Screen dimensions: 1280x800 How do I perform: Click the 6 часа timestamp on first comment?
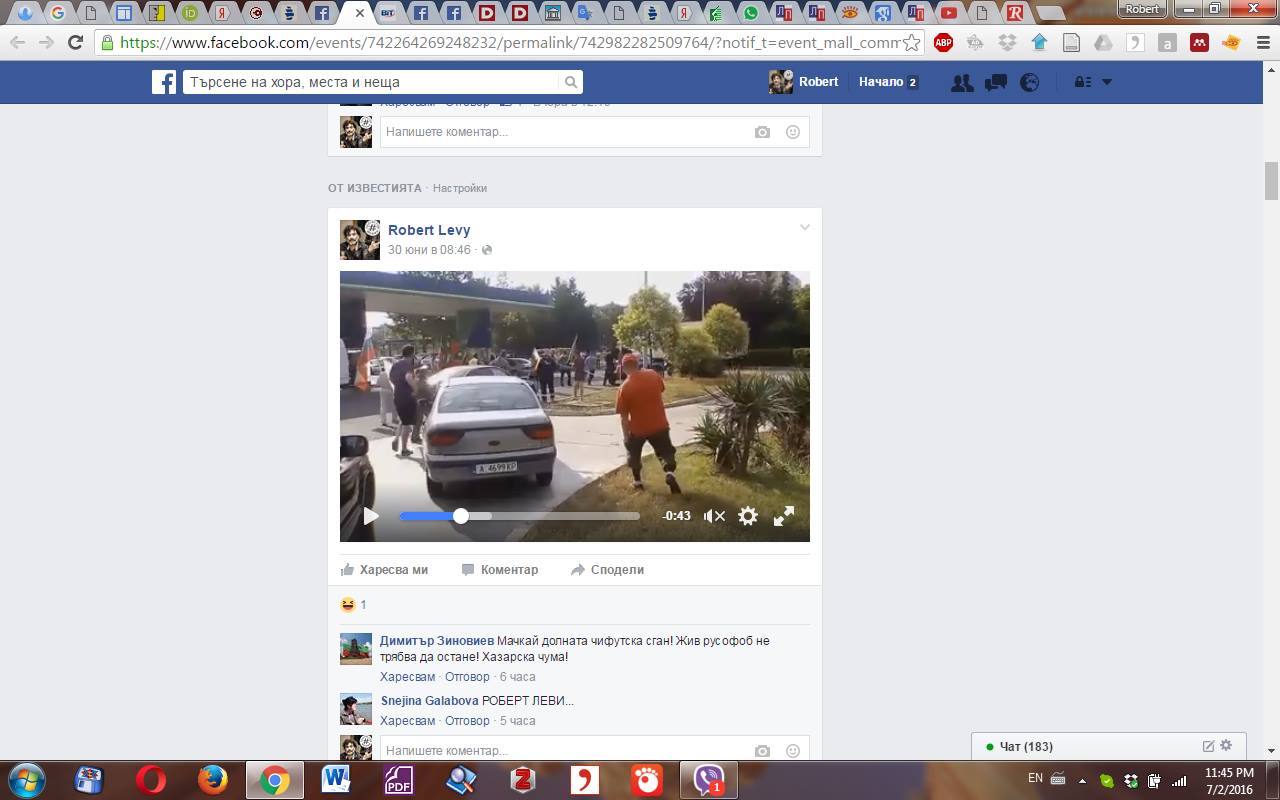pyautogui.click(x=517, y=677)
